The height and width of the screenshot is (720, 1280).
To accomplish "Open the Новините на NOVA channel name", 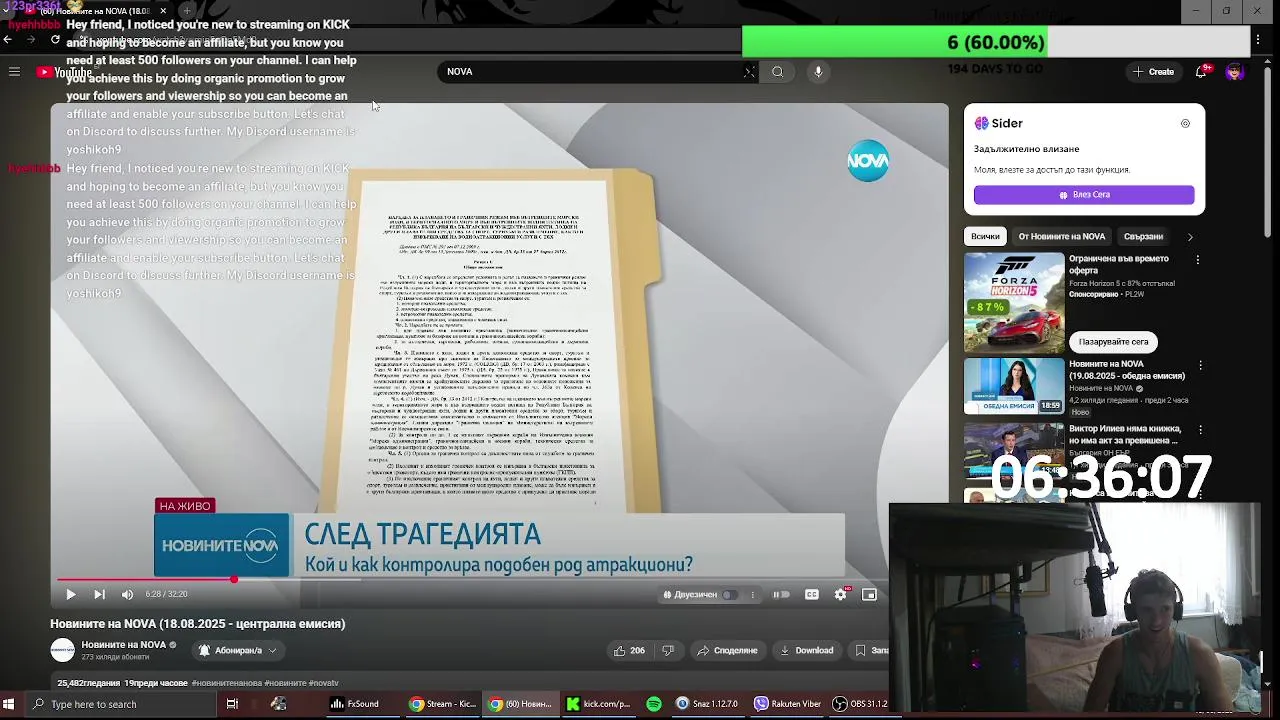I will pos(124,645).
